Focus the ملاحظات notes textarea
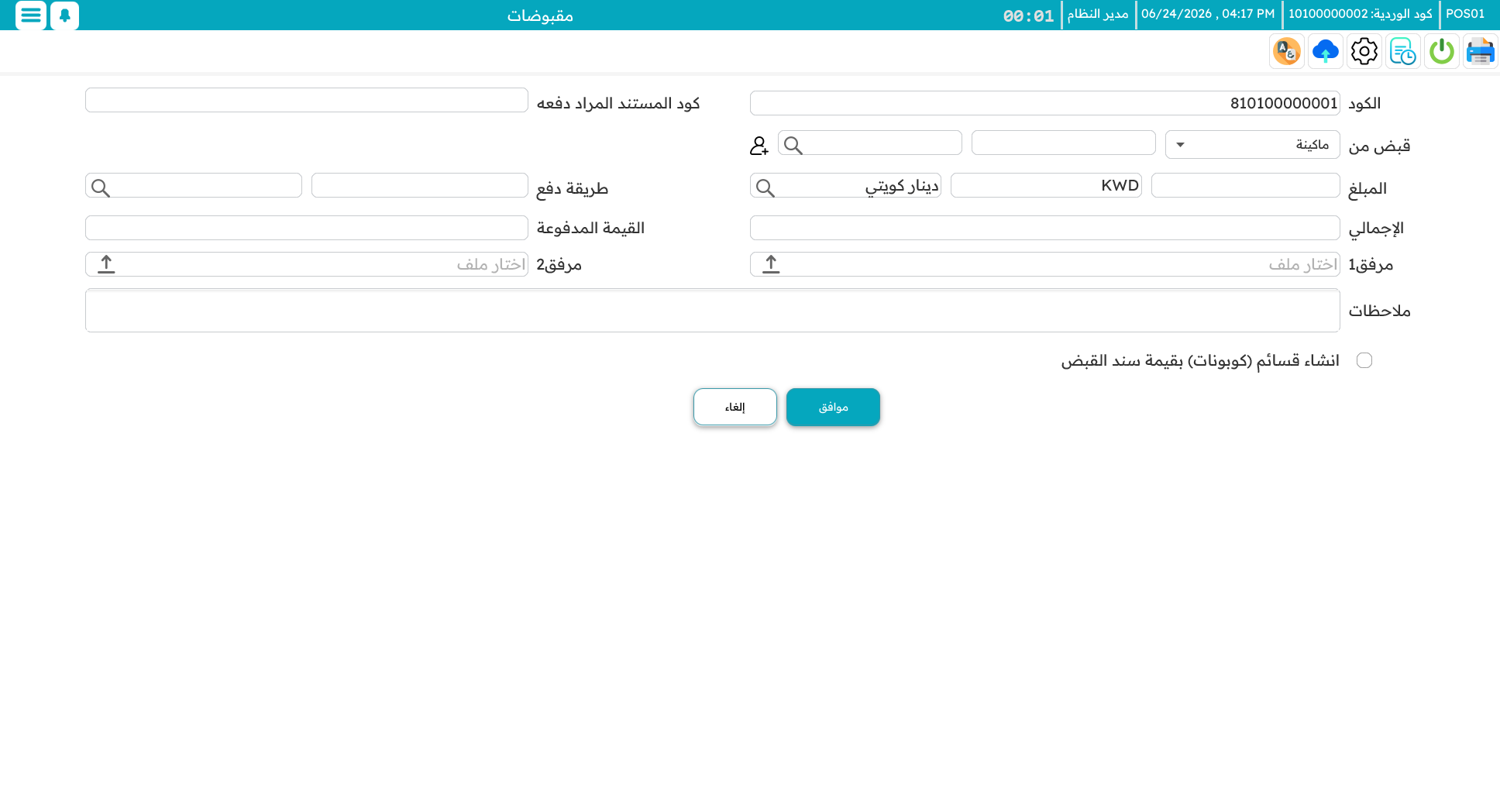This screenshot has height=812, width=1500. pyautogui.click(x=712, y=310)
